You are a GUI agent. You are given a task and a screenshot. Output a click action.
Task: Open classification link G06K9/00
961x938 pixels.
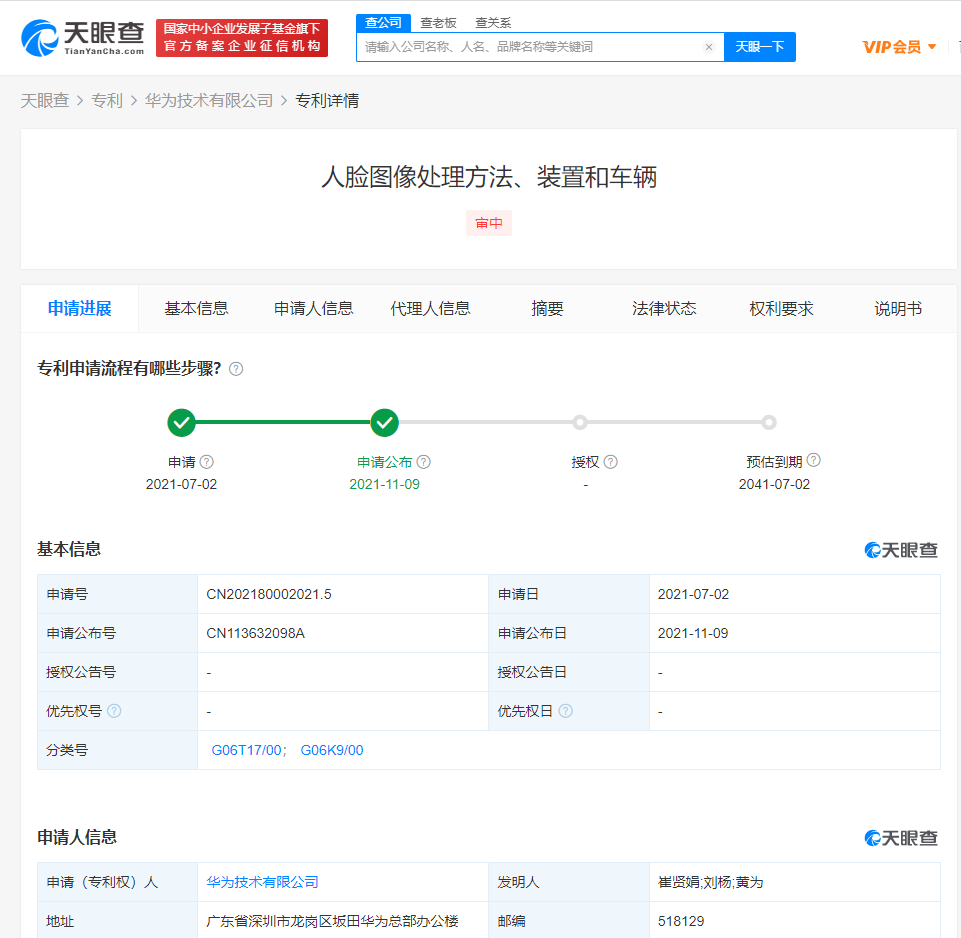click(332, 750)
